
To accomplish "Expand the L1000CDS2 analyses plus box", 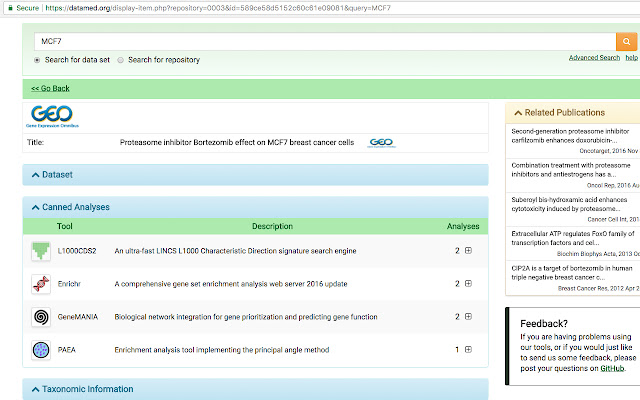I will tap(468, 251).
